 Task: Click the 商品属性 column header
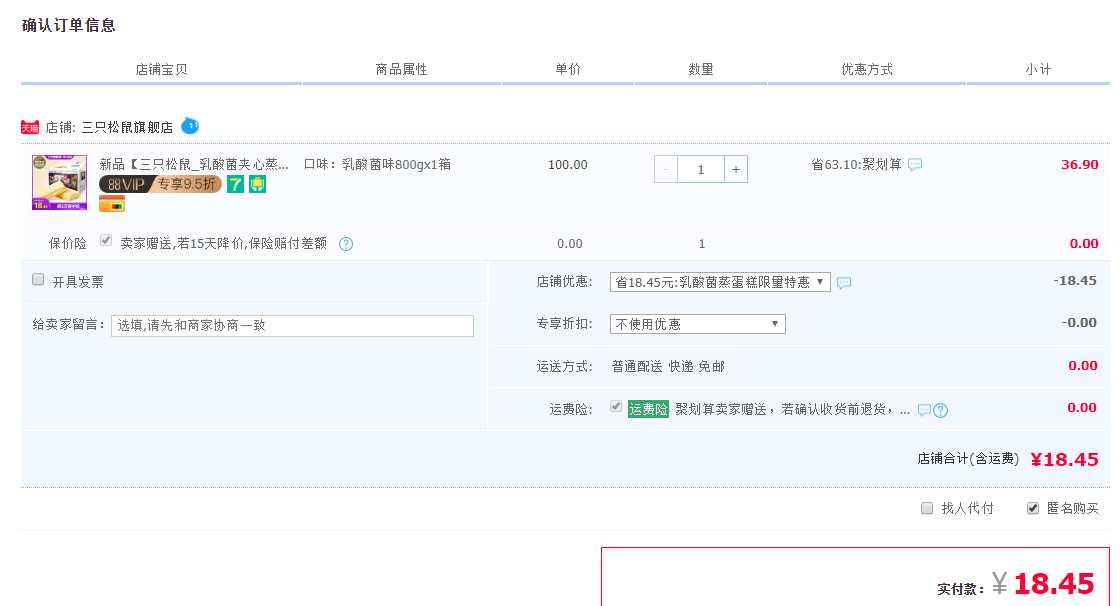point(401,69)
